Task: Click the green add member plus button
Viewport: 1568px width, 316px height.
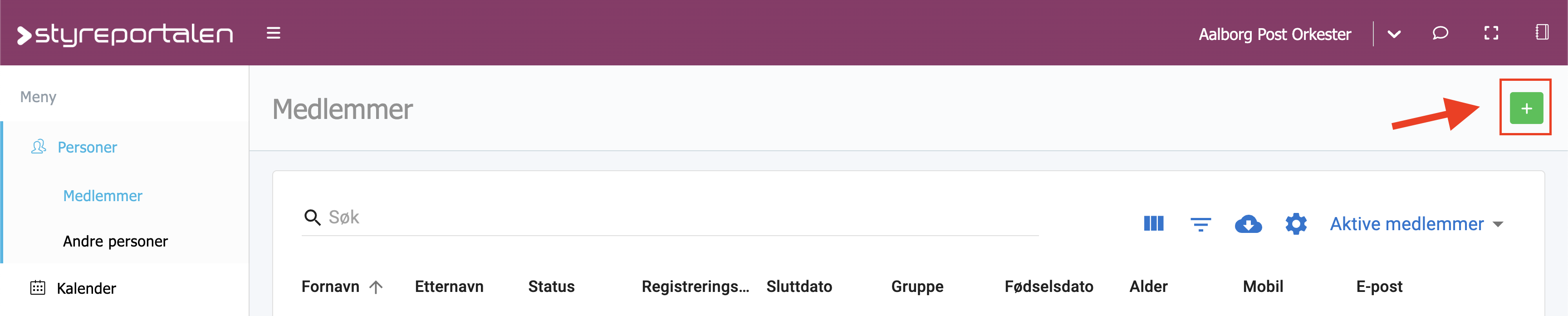Action: [x=1526, y=109]
